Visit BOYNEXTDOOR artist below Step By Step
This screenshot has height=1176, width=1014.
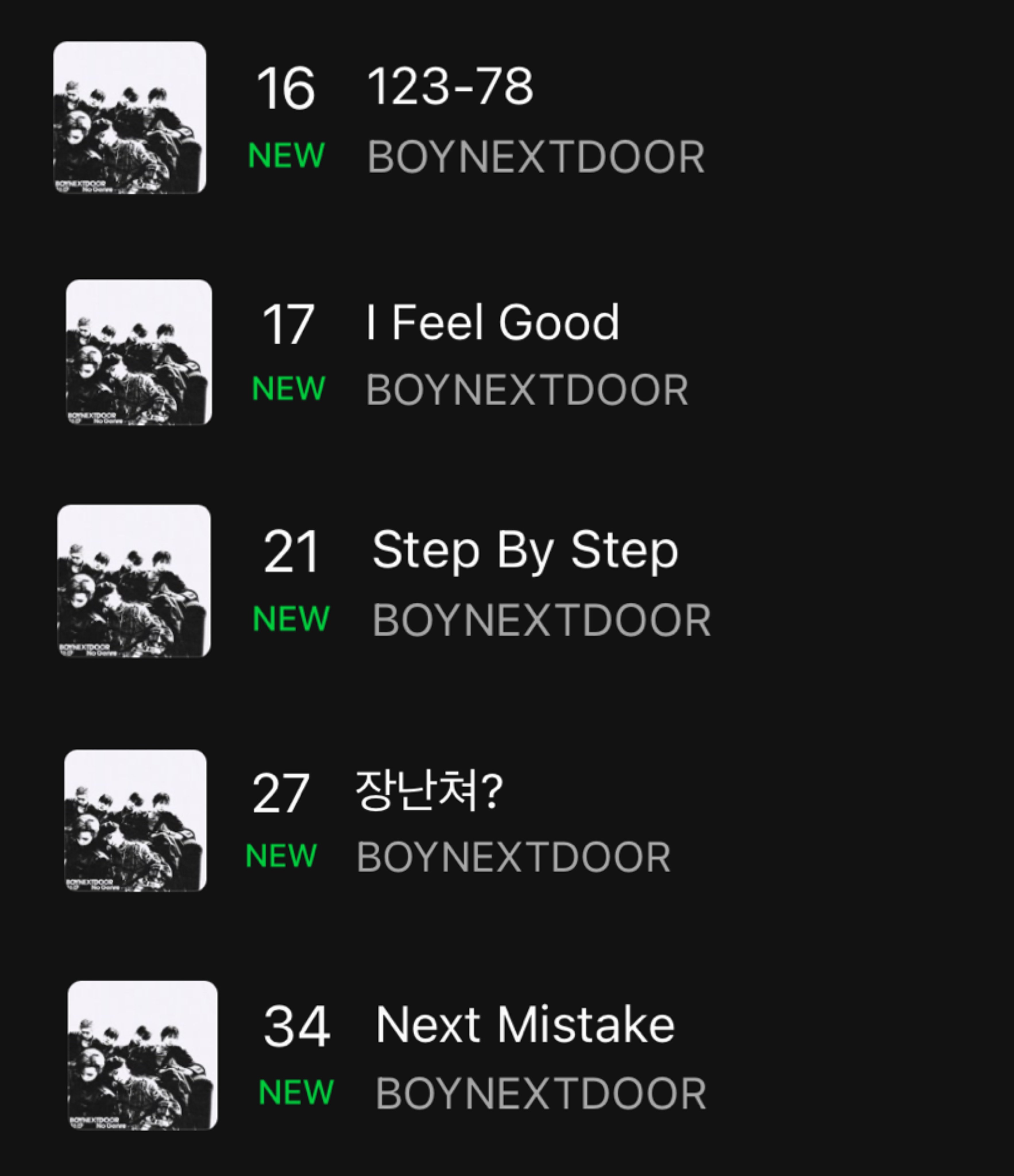[541, 620]
